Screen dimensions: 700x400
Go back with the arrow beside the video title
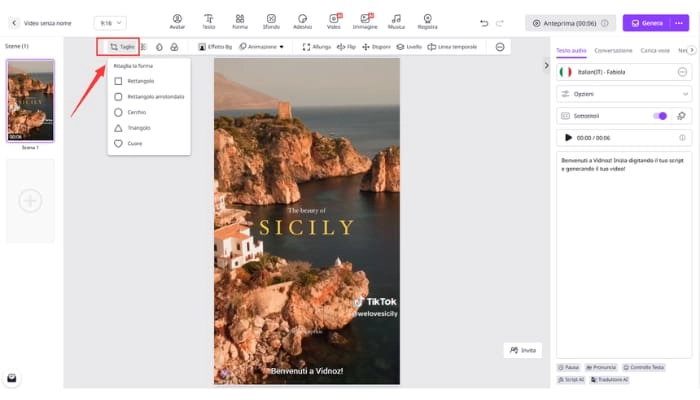[x=14, y=23]
